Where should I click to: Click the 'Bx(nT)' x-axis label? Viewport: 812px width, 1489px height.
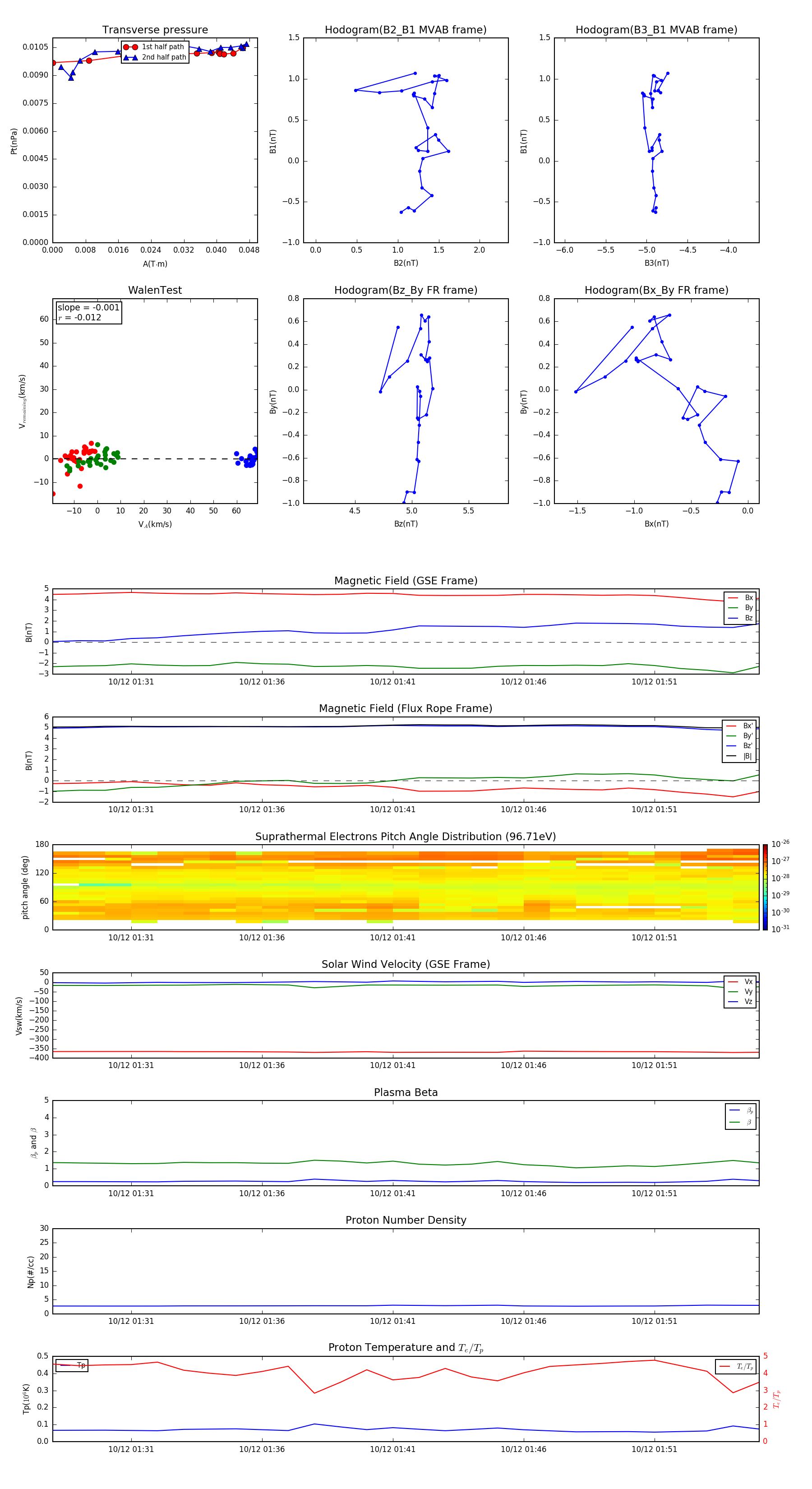[656, 524]
